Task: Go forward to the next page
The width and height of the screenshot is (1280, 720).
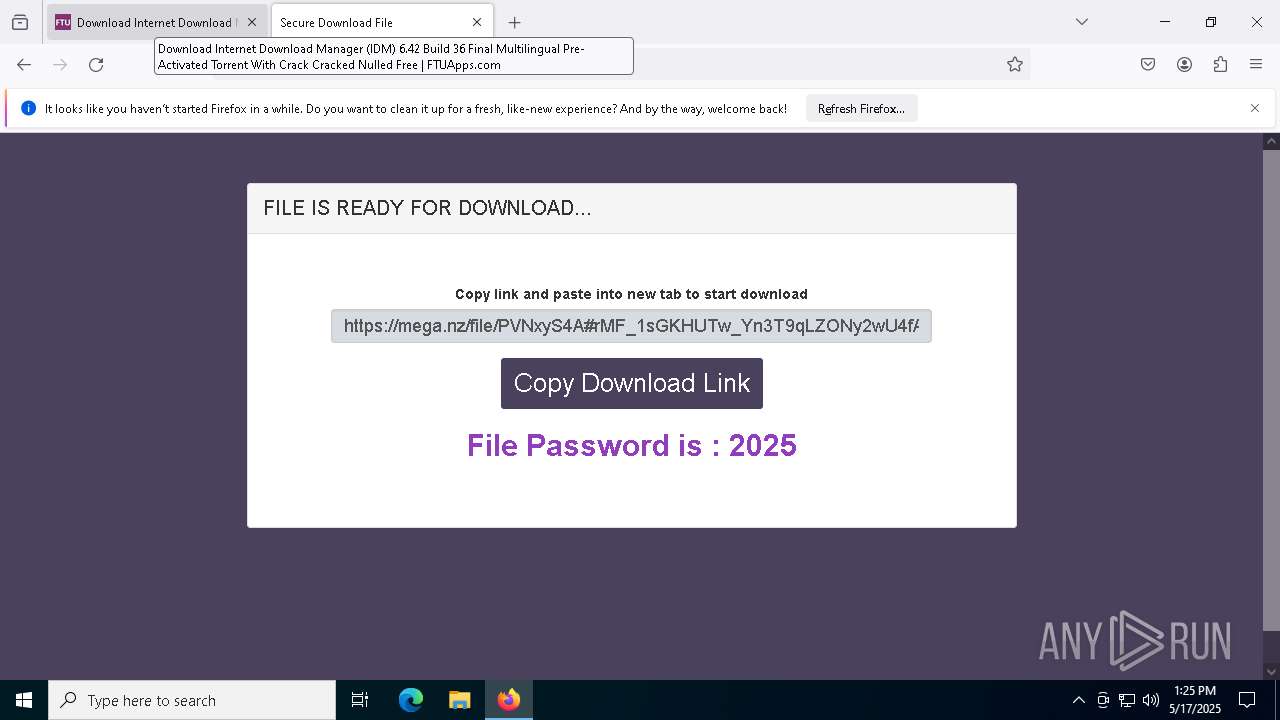Action: 60,64
